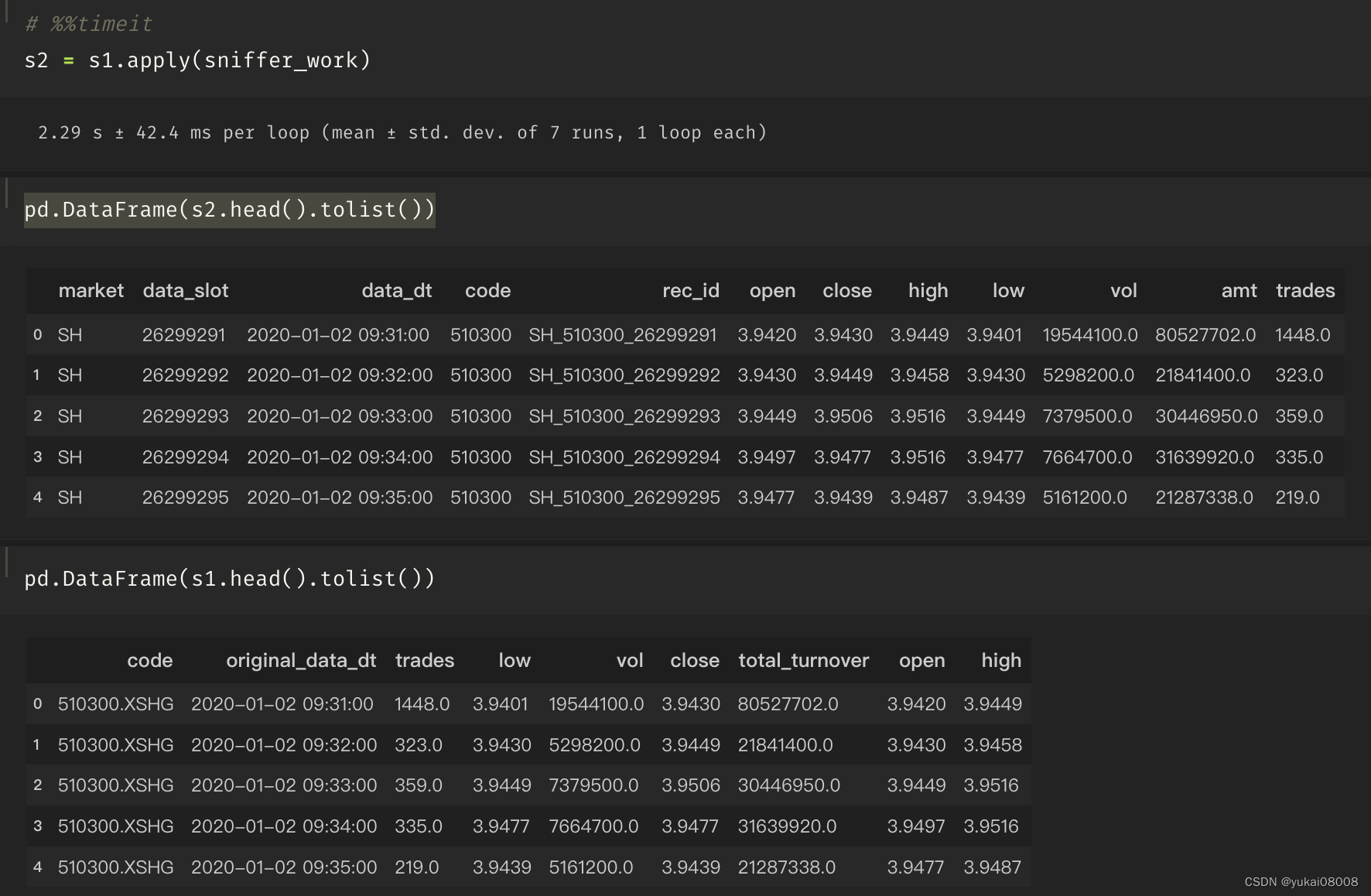Click the 'amt' column header
The height and width of the screenshot is (896, 1371).
click(1239, 291)
